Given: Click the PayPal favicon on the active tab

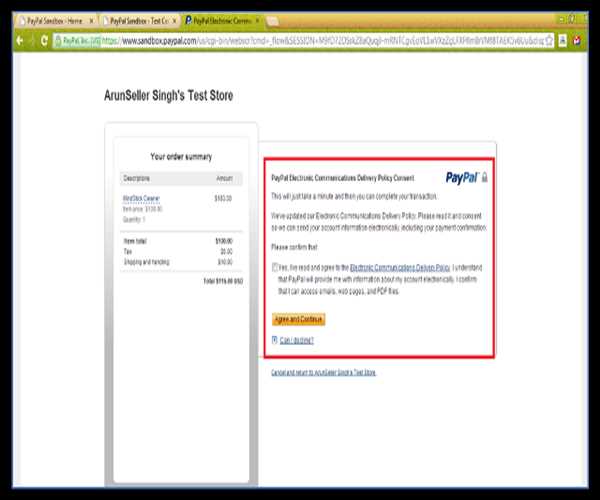Looking at the screenshot, I should click(189, 20).
